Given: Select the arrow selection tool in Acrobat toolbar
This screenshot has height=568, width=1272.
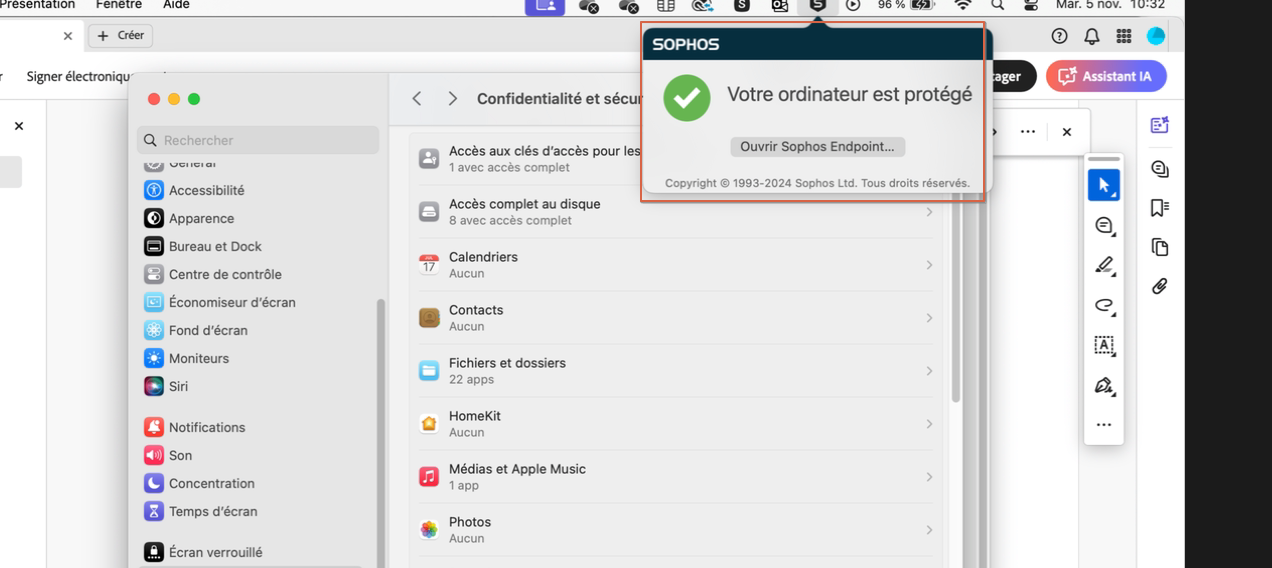Looking at the screenshot, I should (x=1104, y=185).
